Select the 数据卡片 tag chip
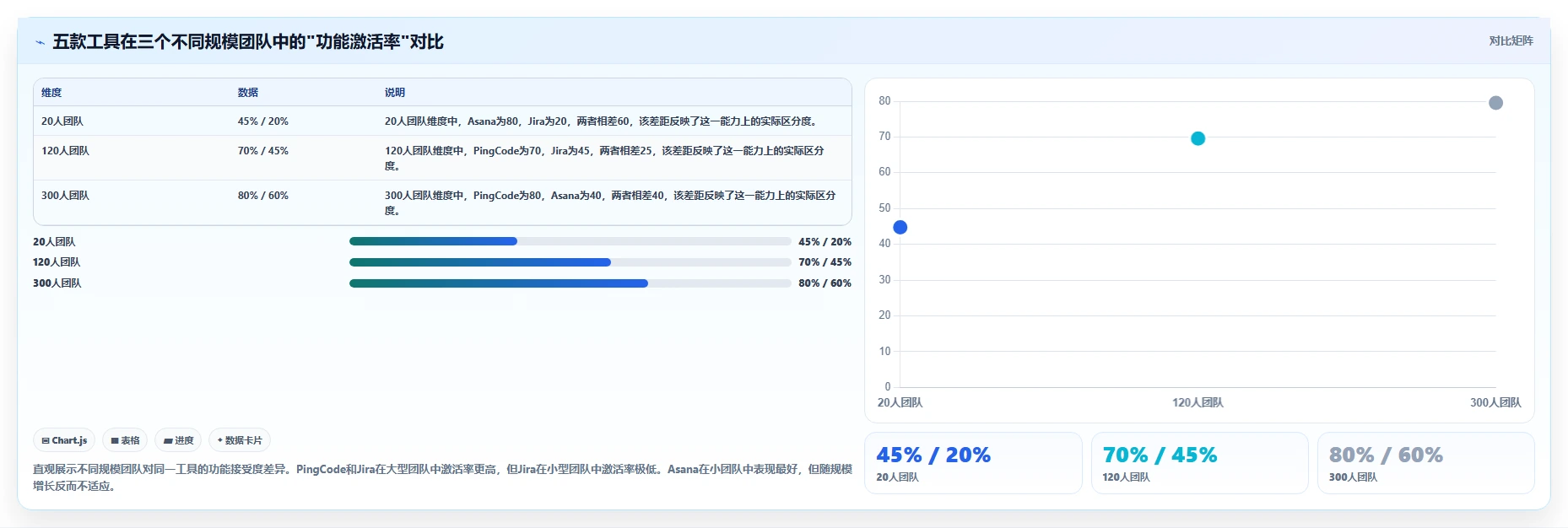1568x528 pixels. (240, 440)
